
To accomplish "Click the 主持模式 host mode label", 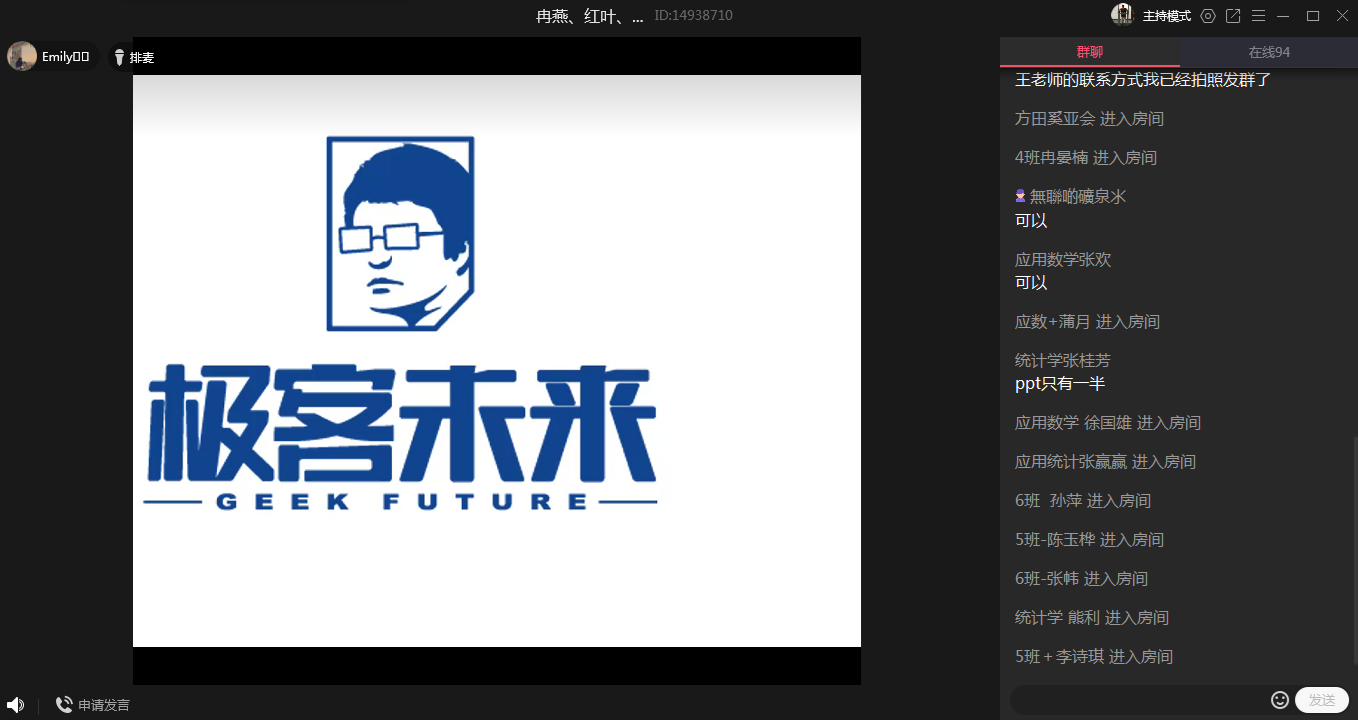I will [x=1166, y=16].
